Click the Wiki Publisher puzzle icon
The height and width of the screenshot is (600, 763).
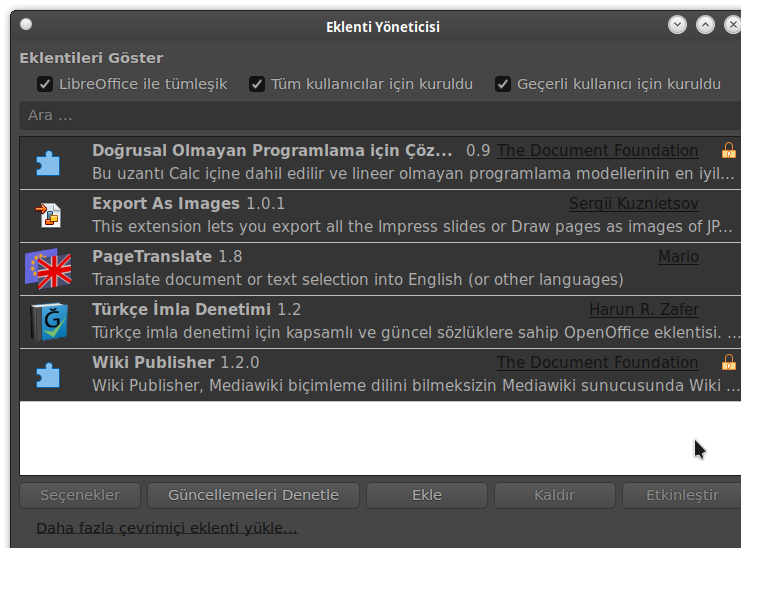coord(48,375)
